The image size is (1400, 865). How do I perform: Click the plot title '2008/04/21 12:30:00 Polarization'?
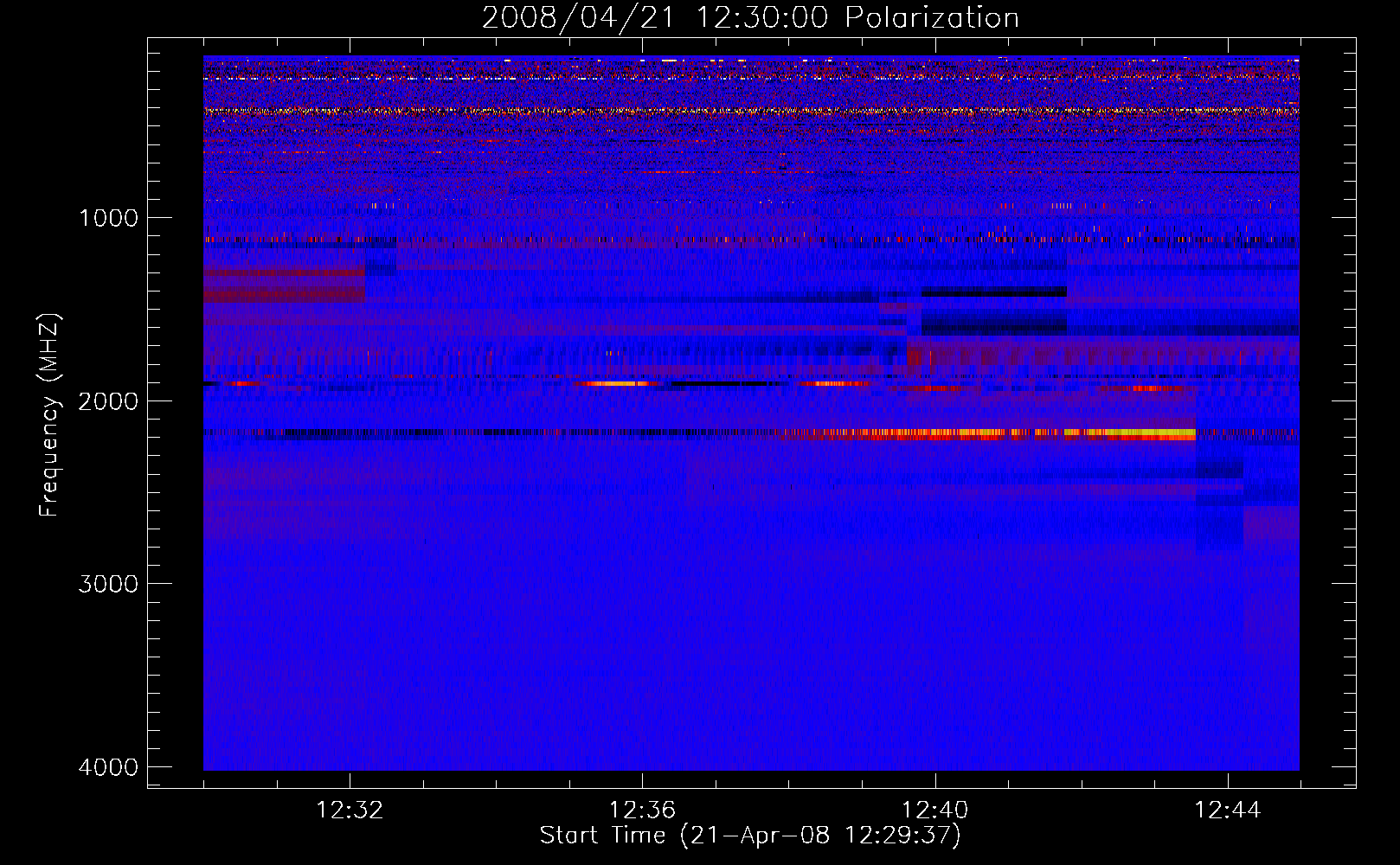(x=750, y=17)
